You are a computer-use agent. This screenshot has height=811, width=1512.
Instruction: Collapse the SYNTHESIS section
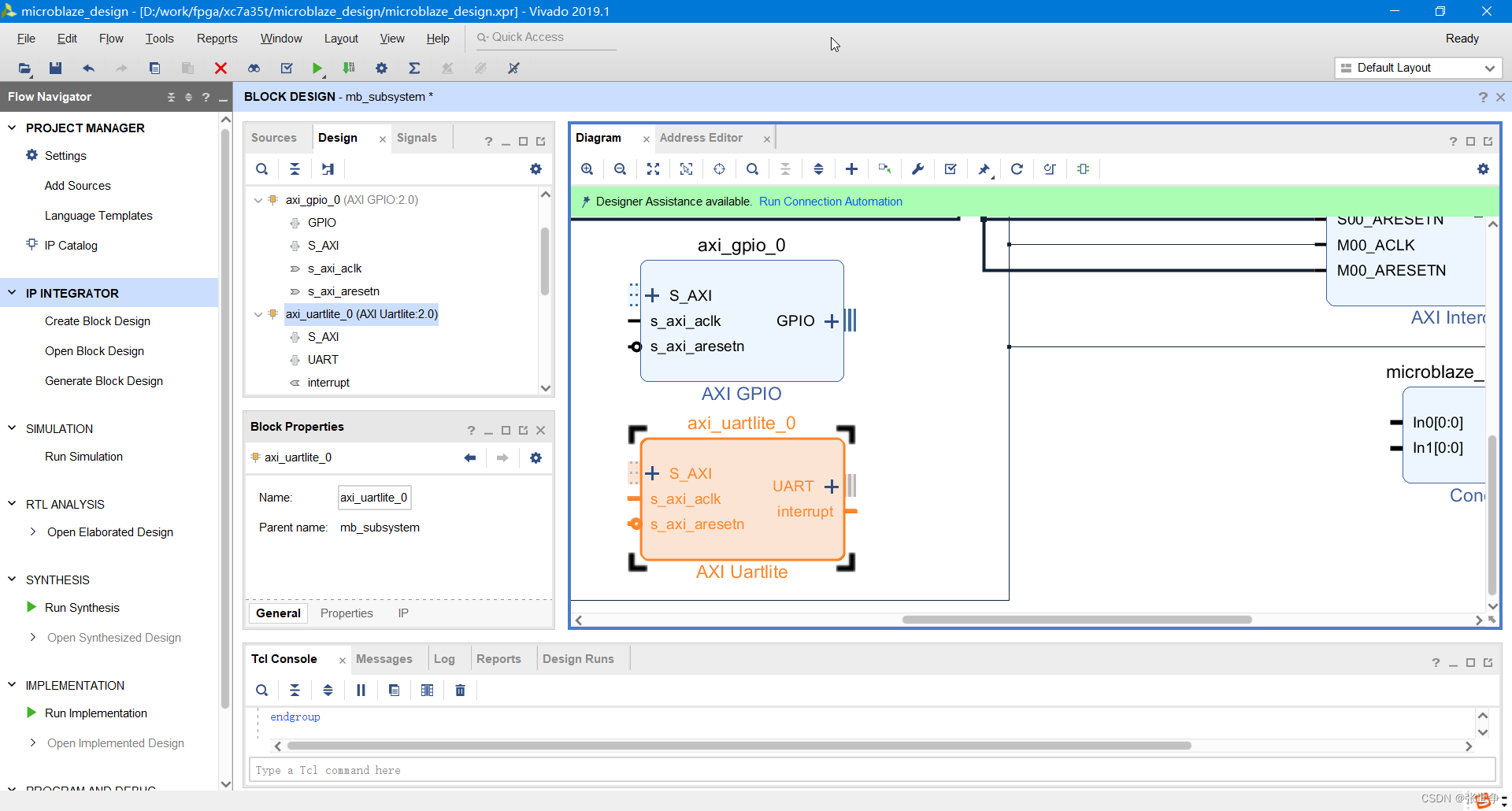point(12,580)
